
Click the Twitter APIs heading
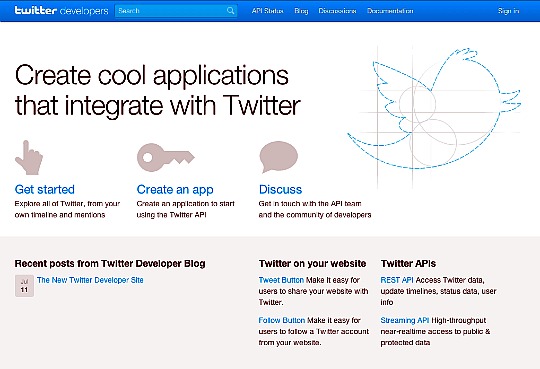coord(408,264)
